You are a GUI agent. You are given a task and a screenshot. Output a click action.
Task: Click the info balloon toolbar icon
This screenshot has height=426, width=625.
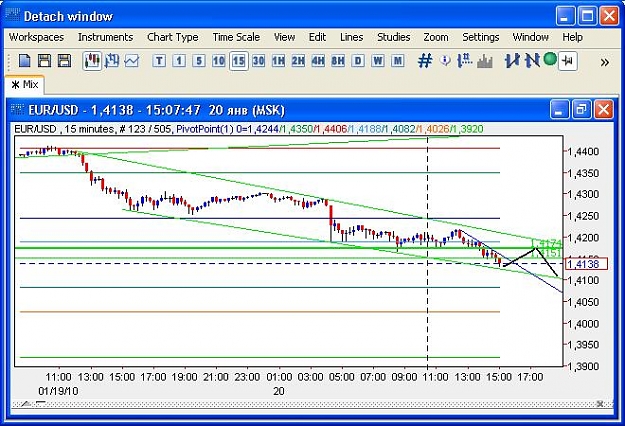[x=446, y=61]
